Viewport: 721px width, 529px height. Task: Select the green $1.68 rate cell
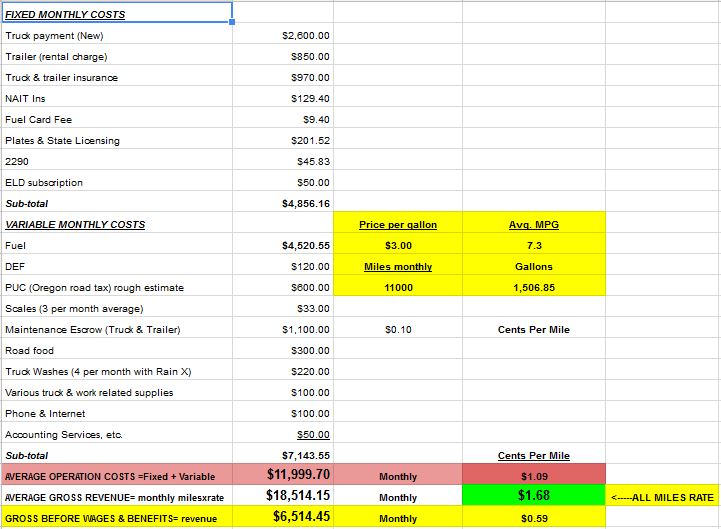(534, 496)
